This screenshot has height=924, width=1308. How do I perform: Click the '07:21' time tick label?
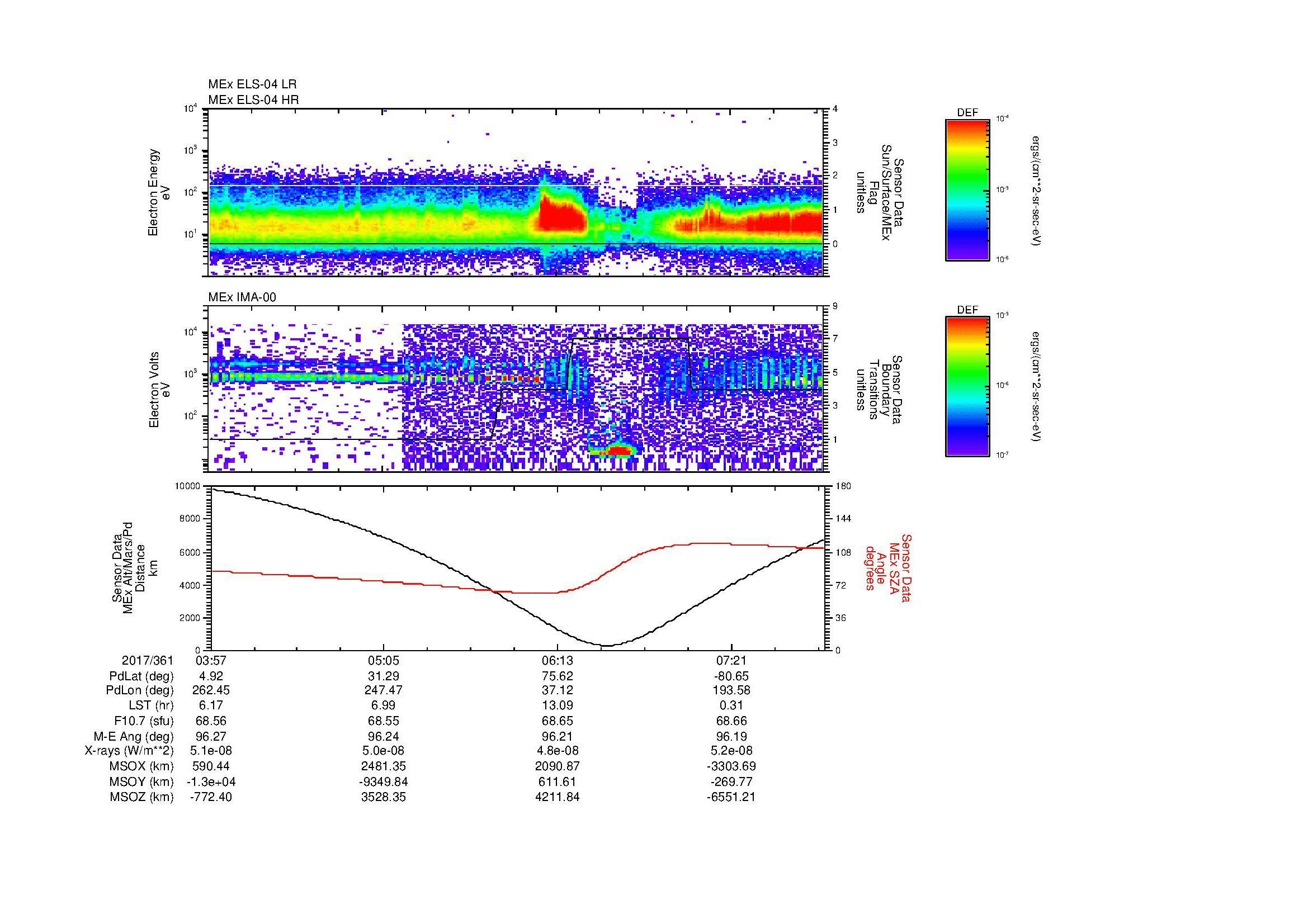[731, 660]
